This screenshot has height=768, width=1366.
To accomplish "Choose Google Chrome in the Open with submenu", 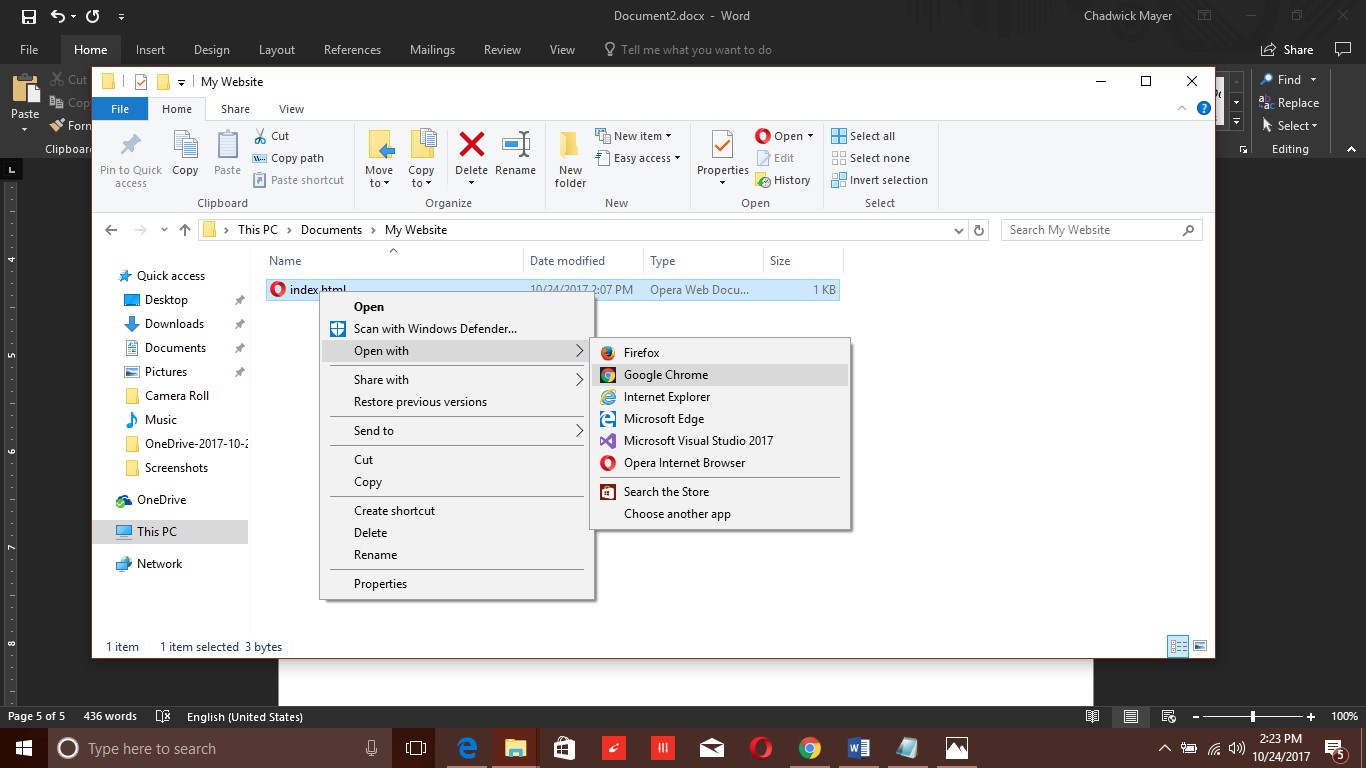I will 720,375.
